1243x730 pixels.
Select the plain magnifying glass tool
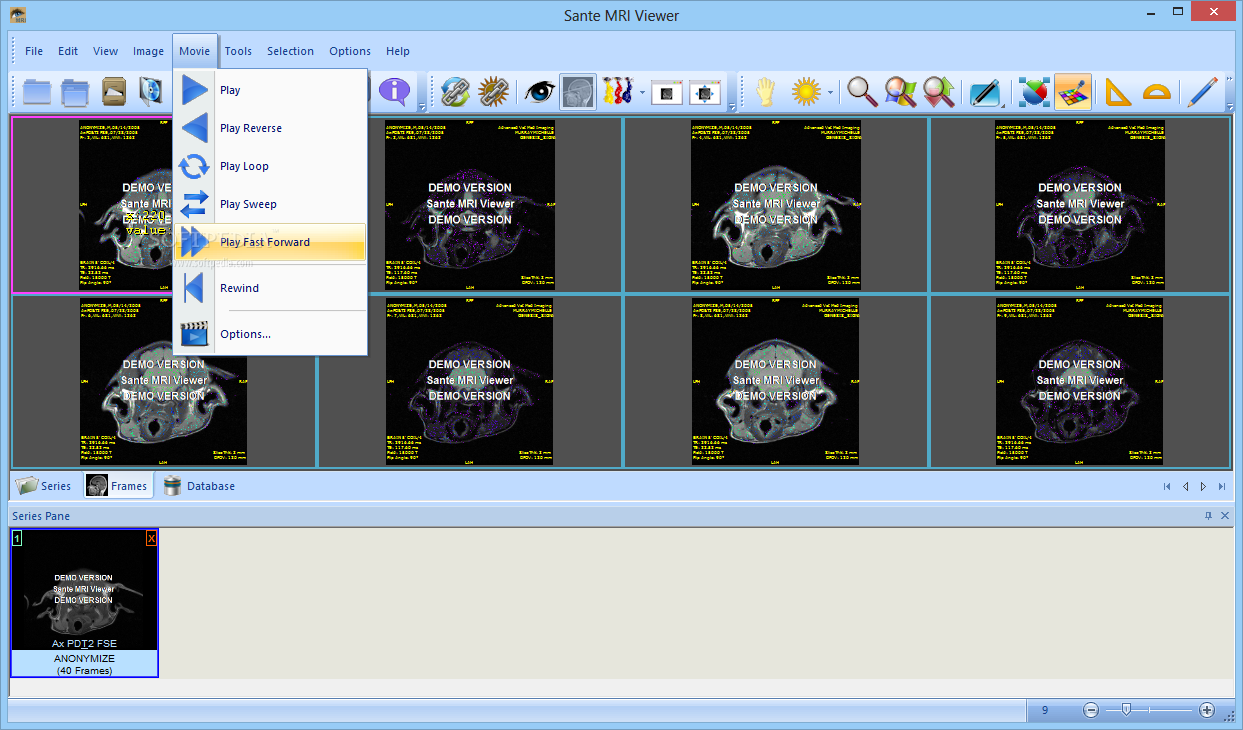[x=862, y=92]
